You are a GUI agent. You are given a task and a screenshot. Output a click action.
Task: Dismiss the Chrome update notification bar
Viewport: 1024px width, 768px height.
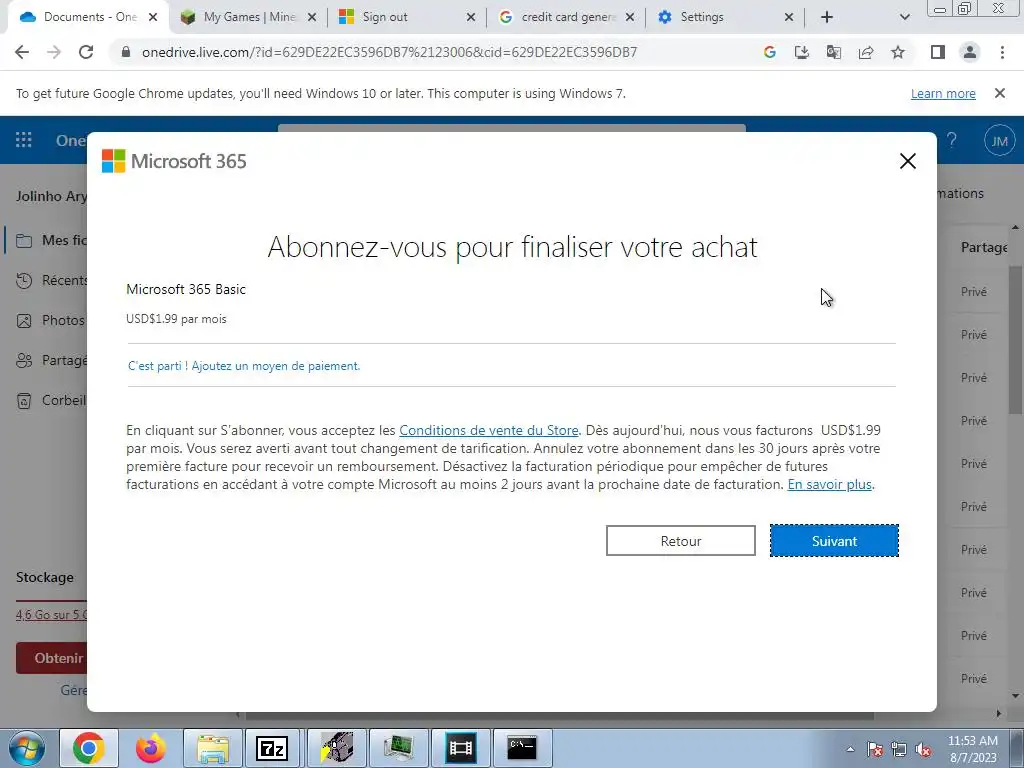[x=1000, y=93]
